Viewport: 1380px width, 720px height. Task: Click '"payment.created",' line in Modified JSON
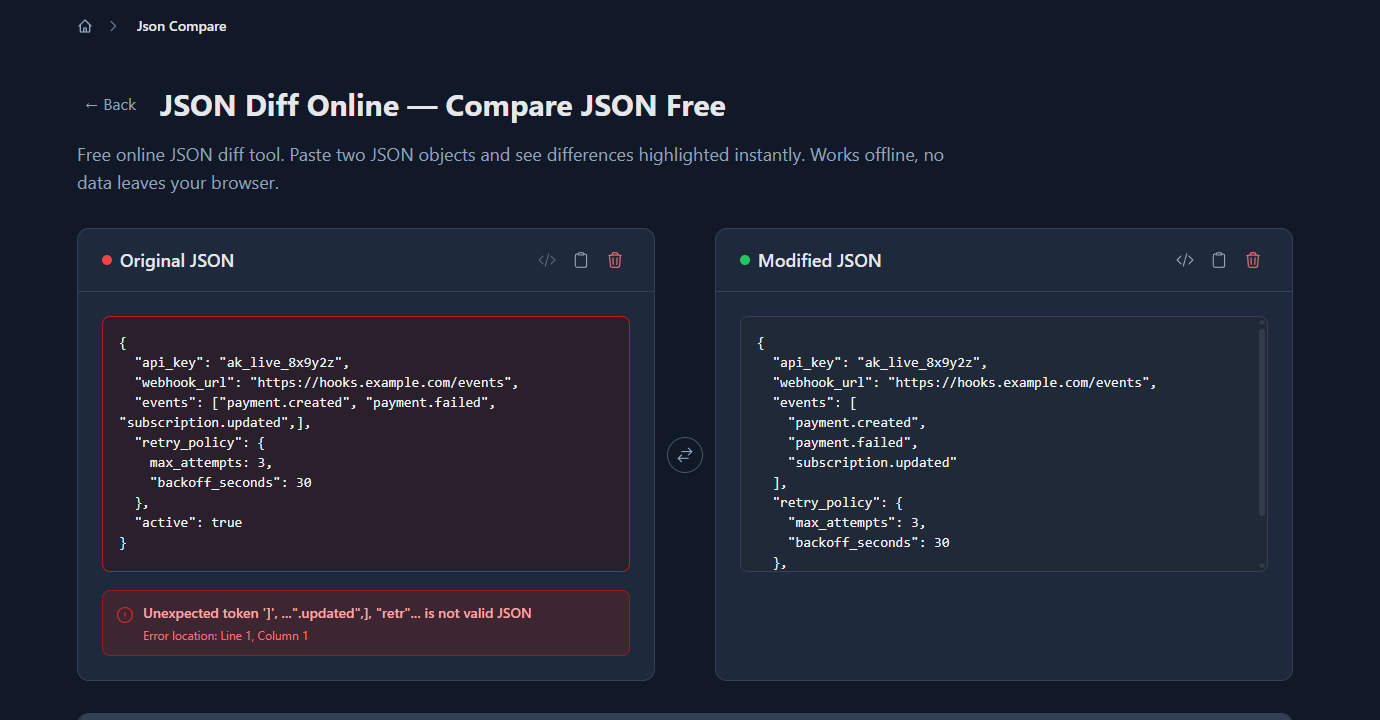[857, 423]
